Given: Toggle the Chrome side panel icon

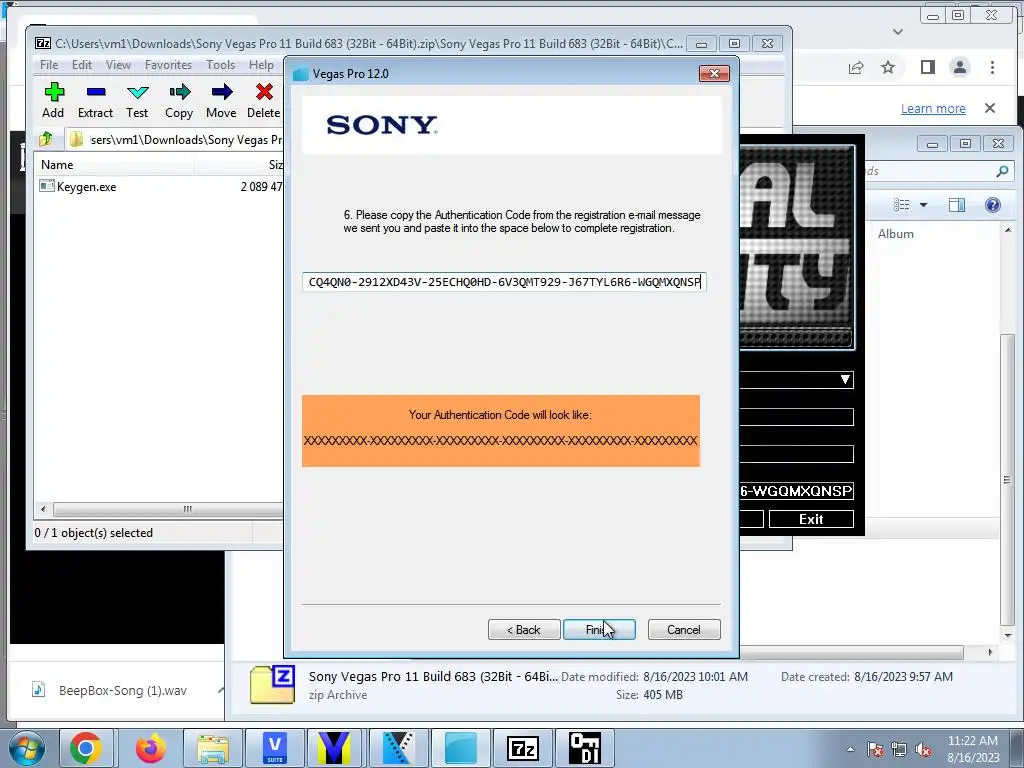Looking at the screenshot, I should pyautogui.click(x=927, y=67).
